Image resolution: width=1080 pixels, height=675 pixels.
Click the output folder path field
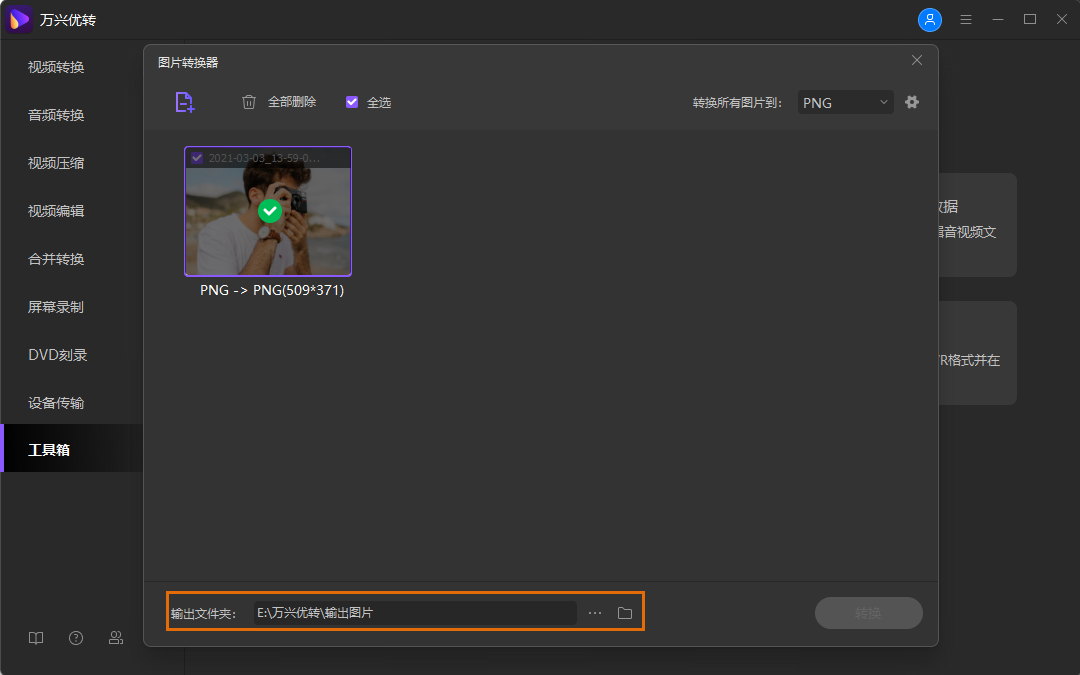(x=414, y=613)
